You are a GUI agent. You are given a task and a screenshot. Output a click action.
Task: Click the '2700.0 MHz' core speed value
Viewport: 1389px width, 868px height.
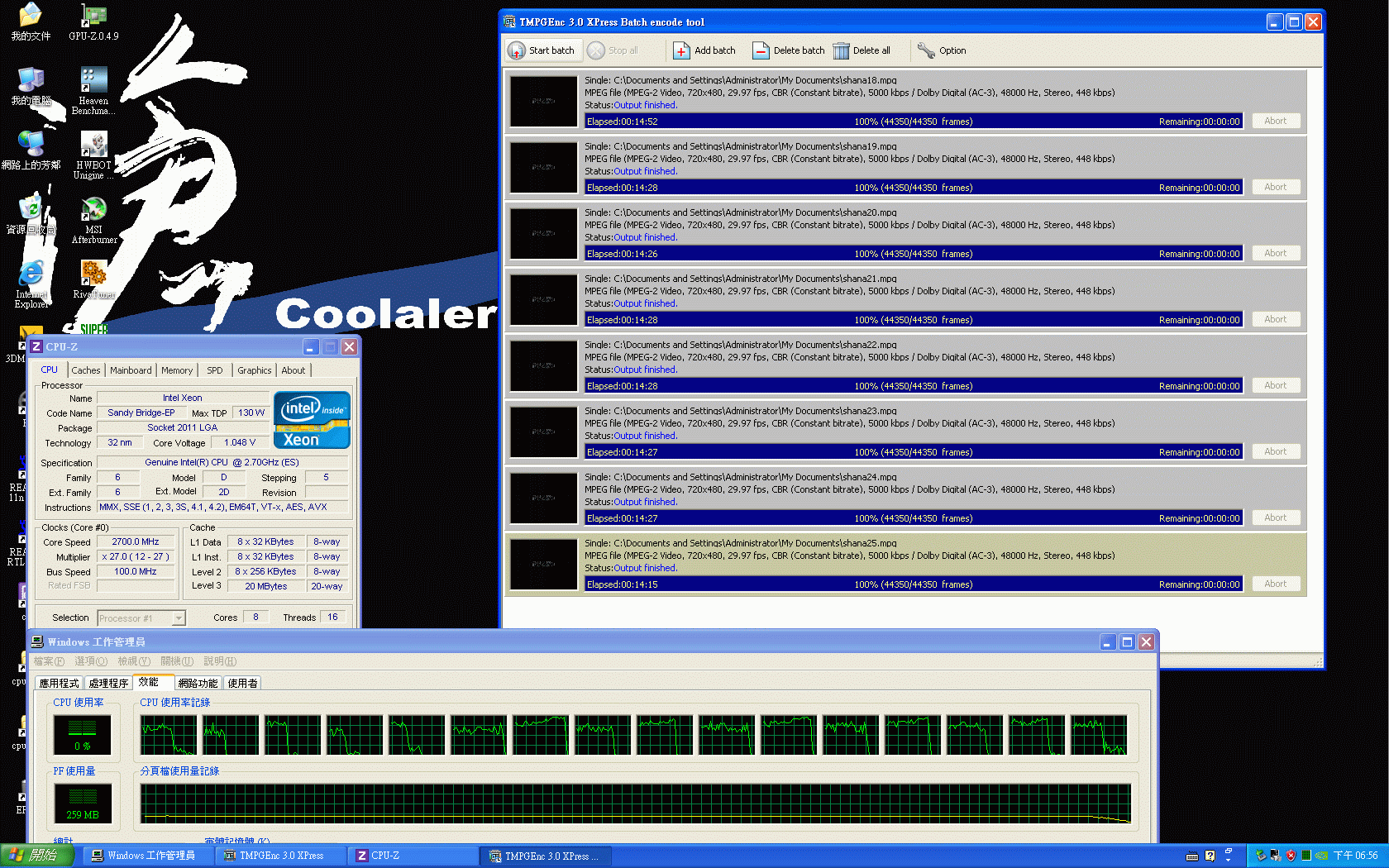tap(136, 541)
